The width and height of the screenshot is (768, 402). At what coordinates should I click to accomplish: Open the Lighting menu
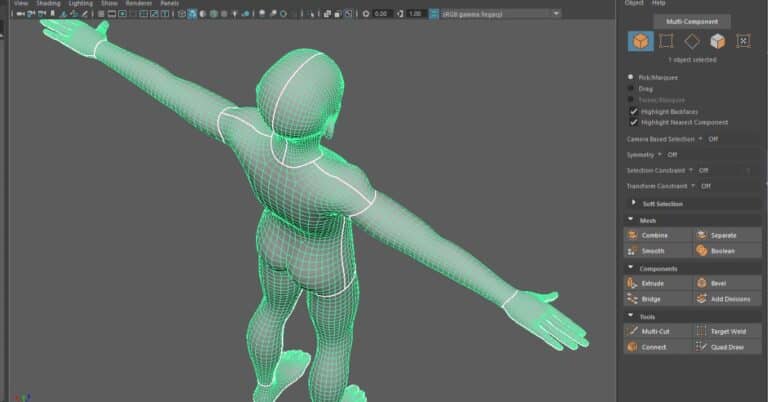(x=80, y=3)
